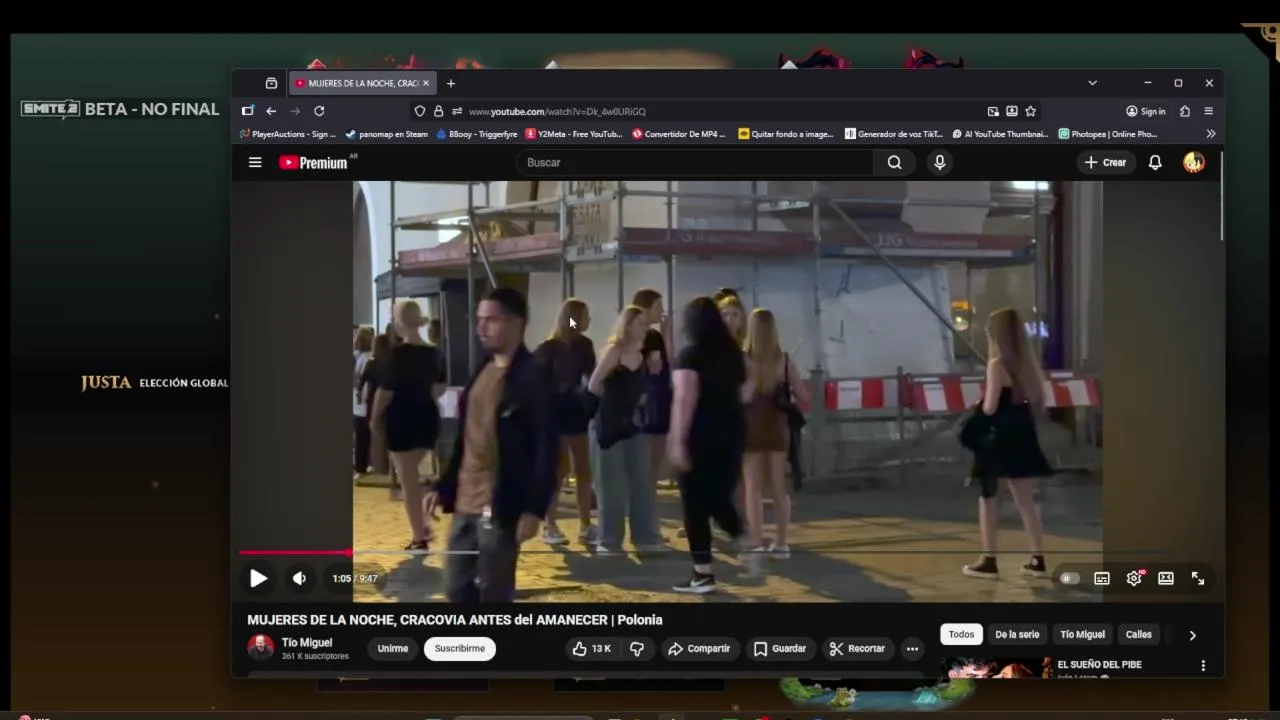Click the Compartir button
This screenshot has width=1280, height=720.
pyautogui.click(x=699, y=649)
